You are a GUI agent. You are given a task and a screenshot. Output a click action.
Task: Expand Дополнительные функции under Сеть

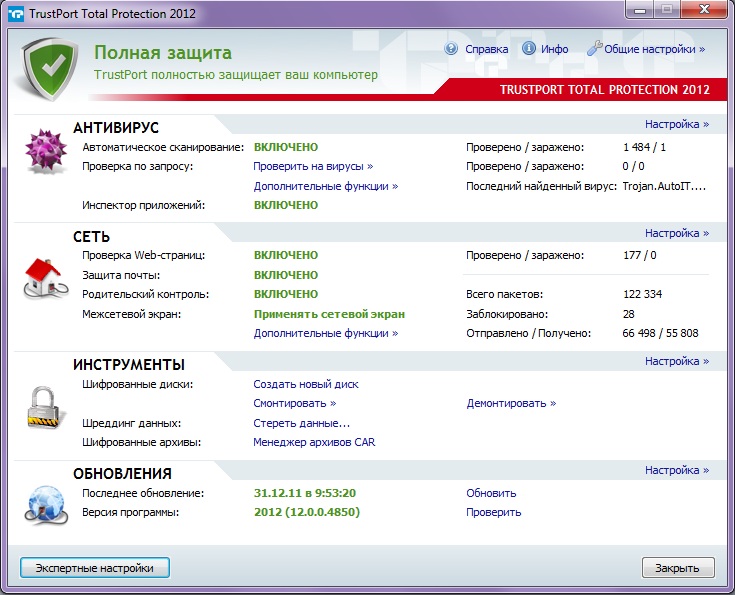point(326,333)
